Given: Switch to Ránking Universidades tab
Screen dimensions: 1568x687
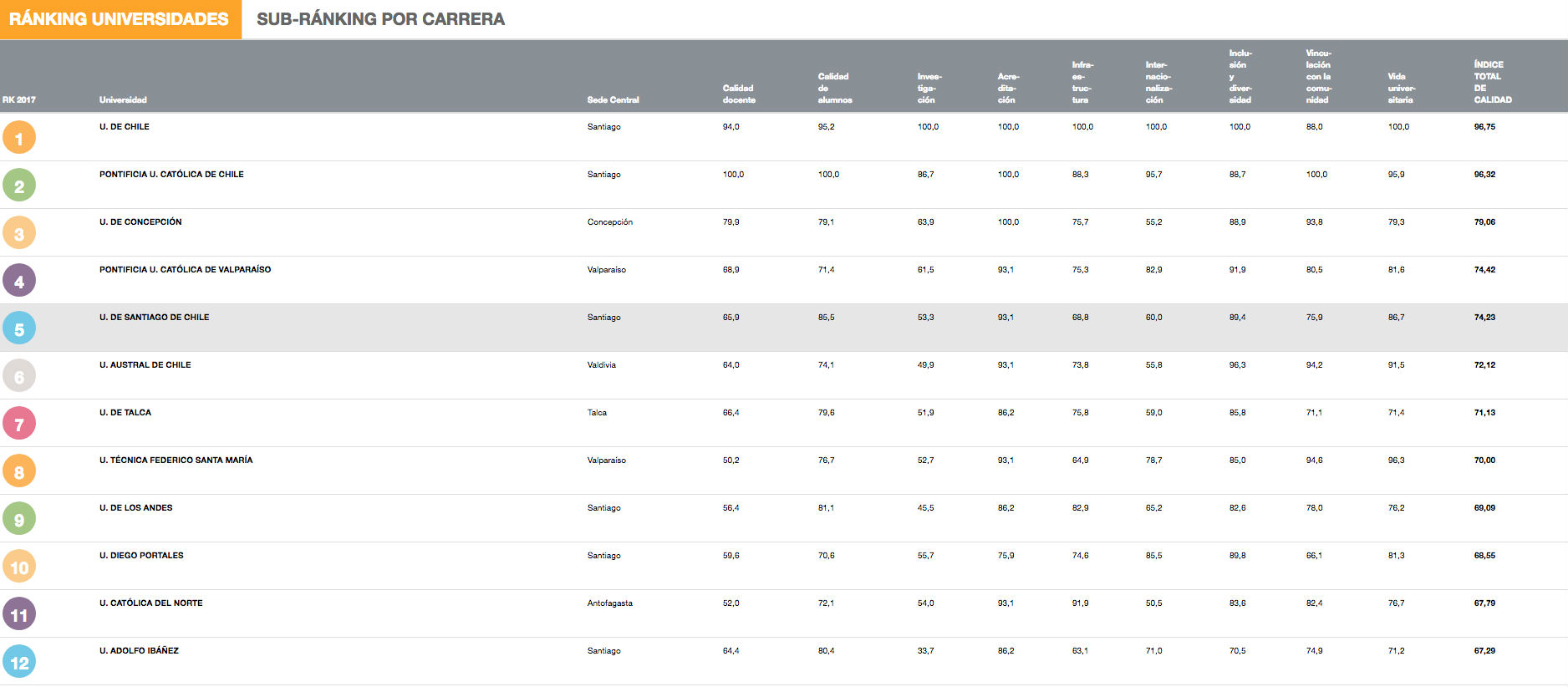Looking at the screenshot, I should click(x=120, y=19).
